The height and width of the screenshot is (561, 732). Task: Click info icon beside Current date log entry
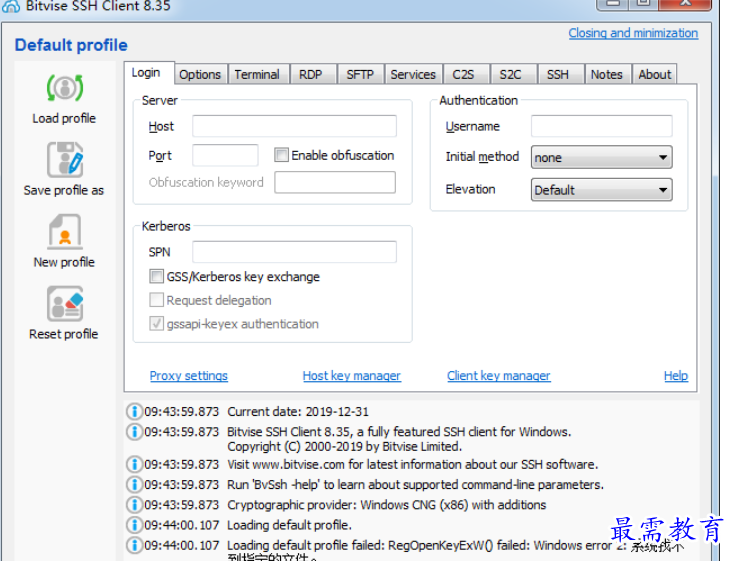pyautogui.click(x=134, y=411)
